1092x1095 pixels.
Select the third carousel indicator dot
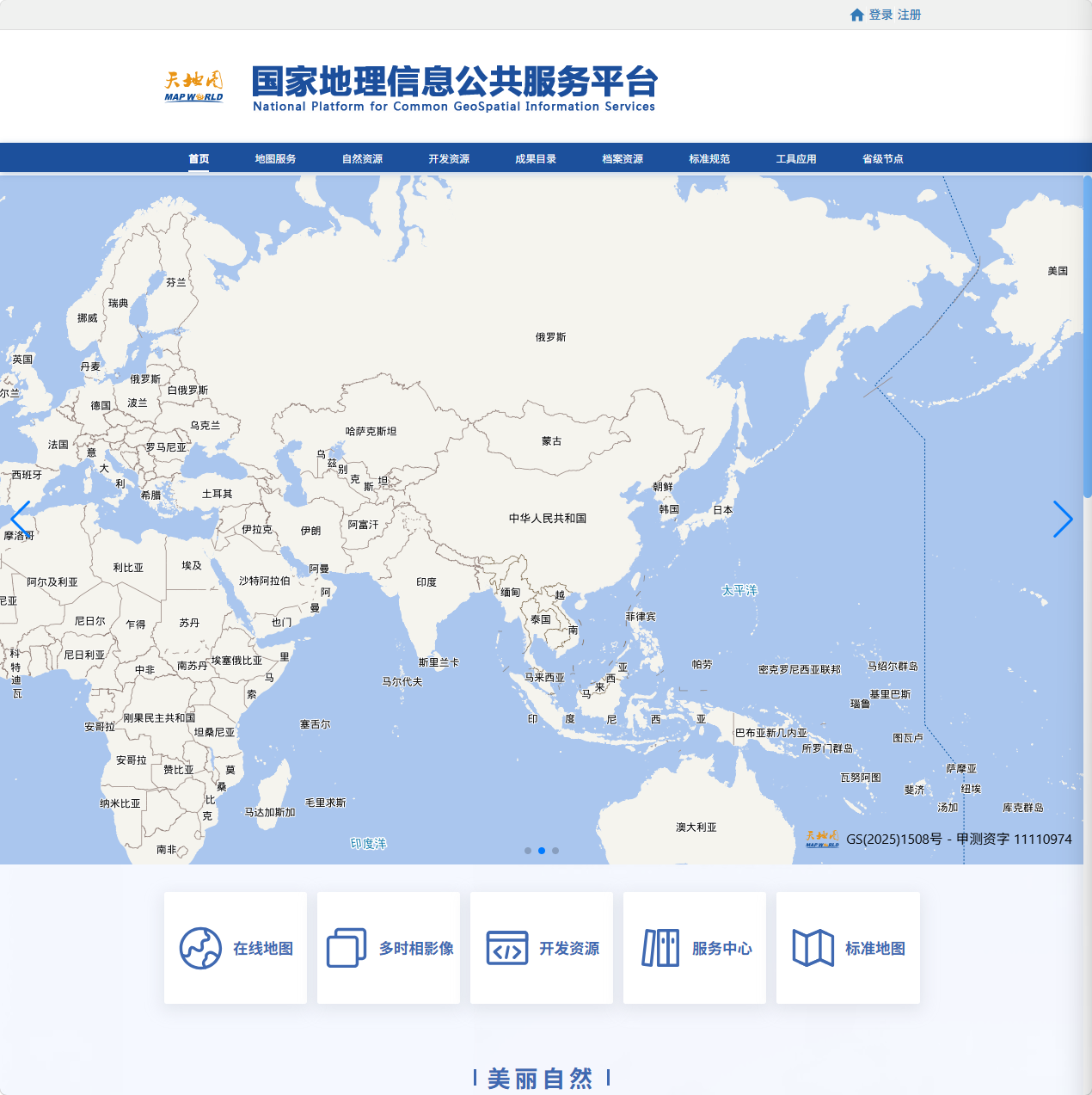point(555,851)
